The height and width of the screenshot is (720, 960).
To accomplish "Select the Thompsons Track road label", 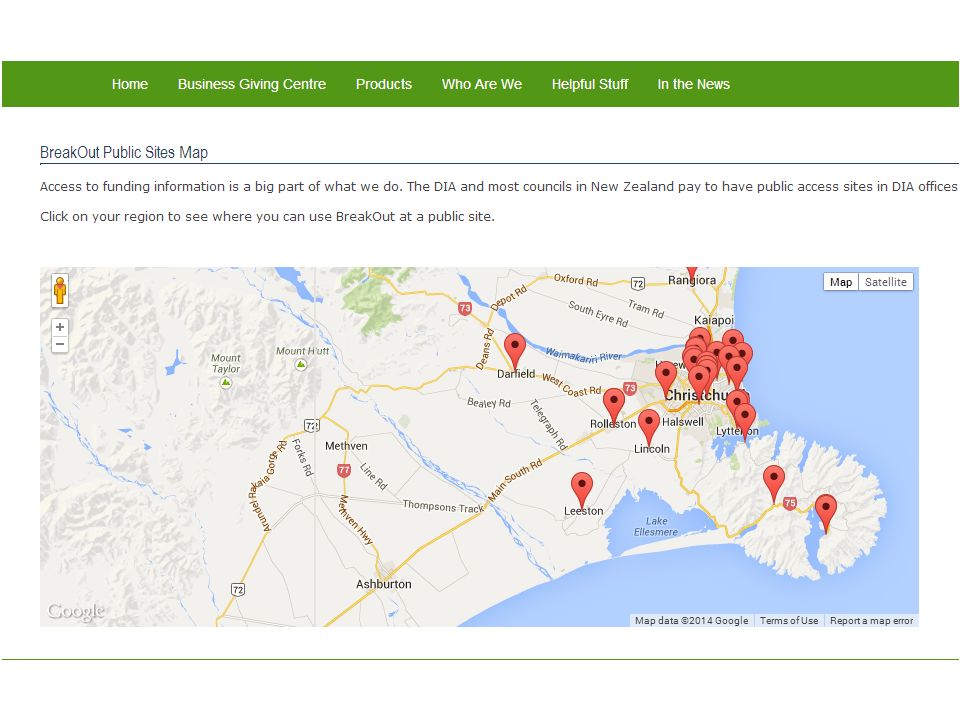I will 443,506.
